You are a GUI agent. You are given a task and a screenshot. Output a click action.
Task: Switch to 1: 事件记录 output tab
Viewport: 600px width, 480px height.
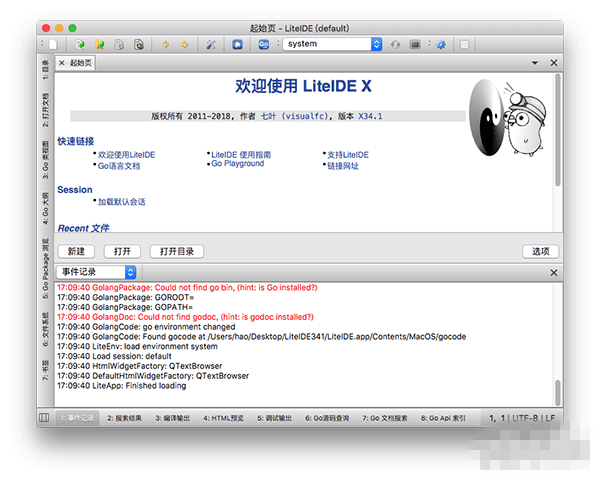point(77,418)
